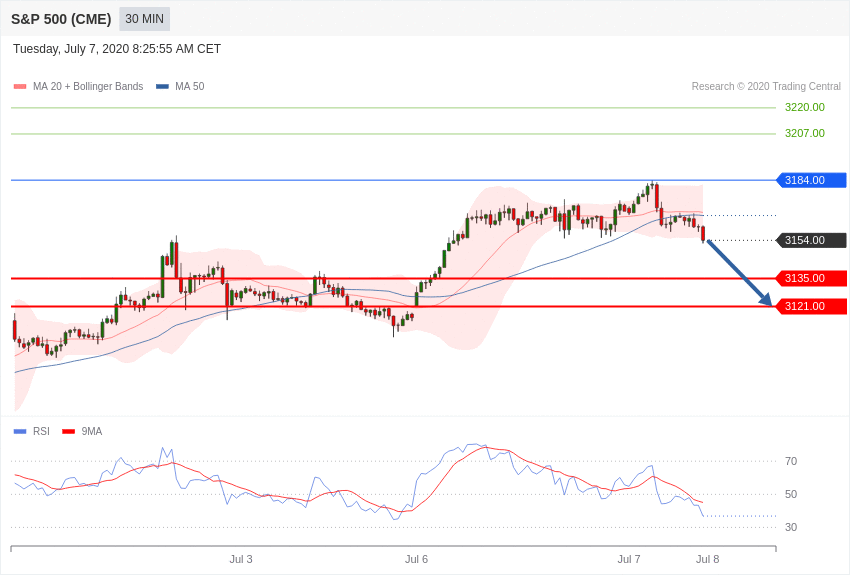Viewport: 850px width, 576px height.
Task: Click the 'Research © 2020 Trading Central' credit
Action: pyautogui.click(x=766, y=86)
